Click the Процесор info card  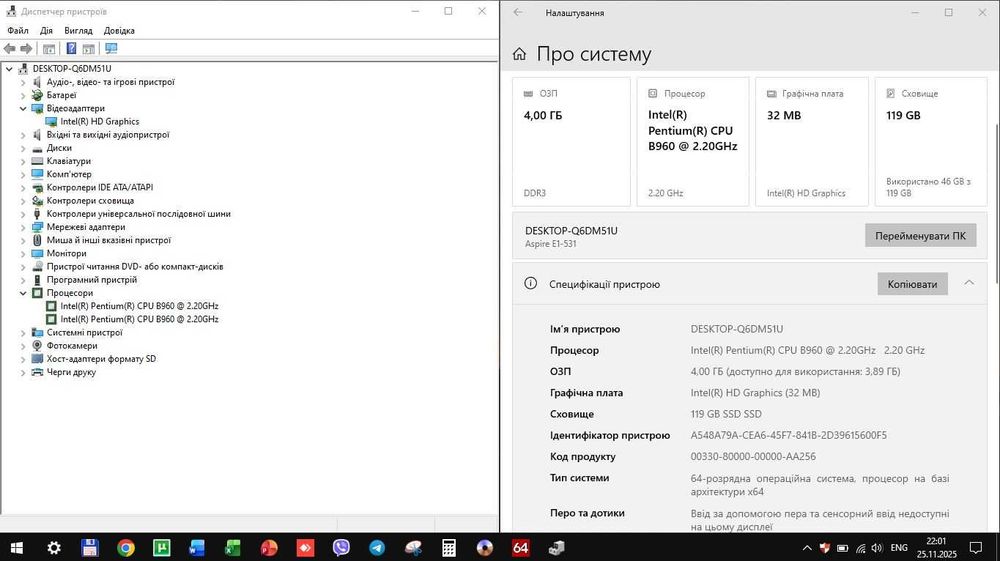tap(693, 142)
